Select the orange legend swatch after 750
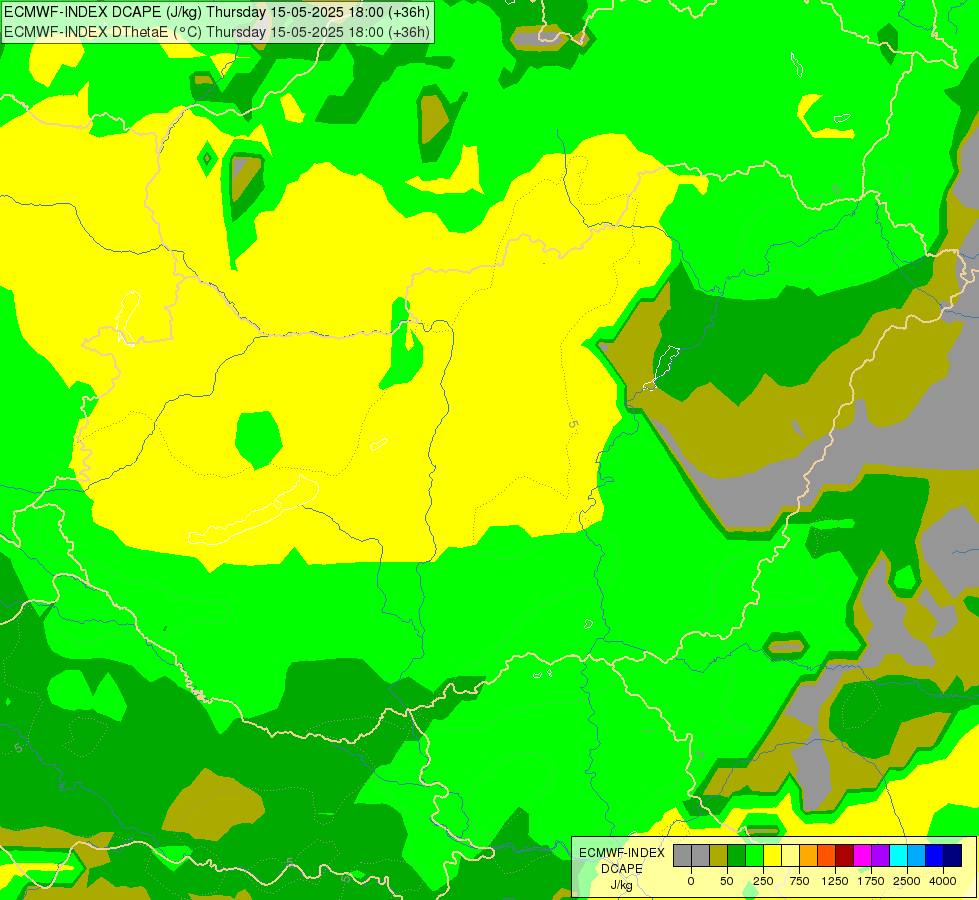979x900 pixels. coord(809,855)
